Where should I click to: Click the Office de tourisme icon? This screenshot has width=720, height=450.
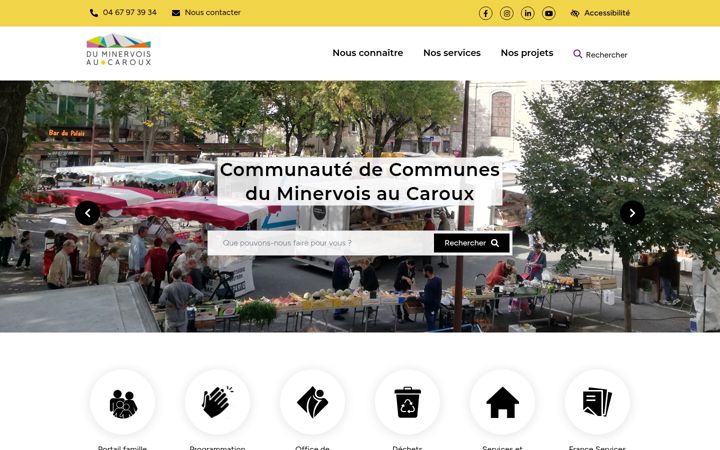coord(313,402)
